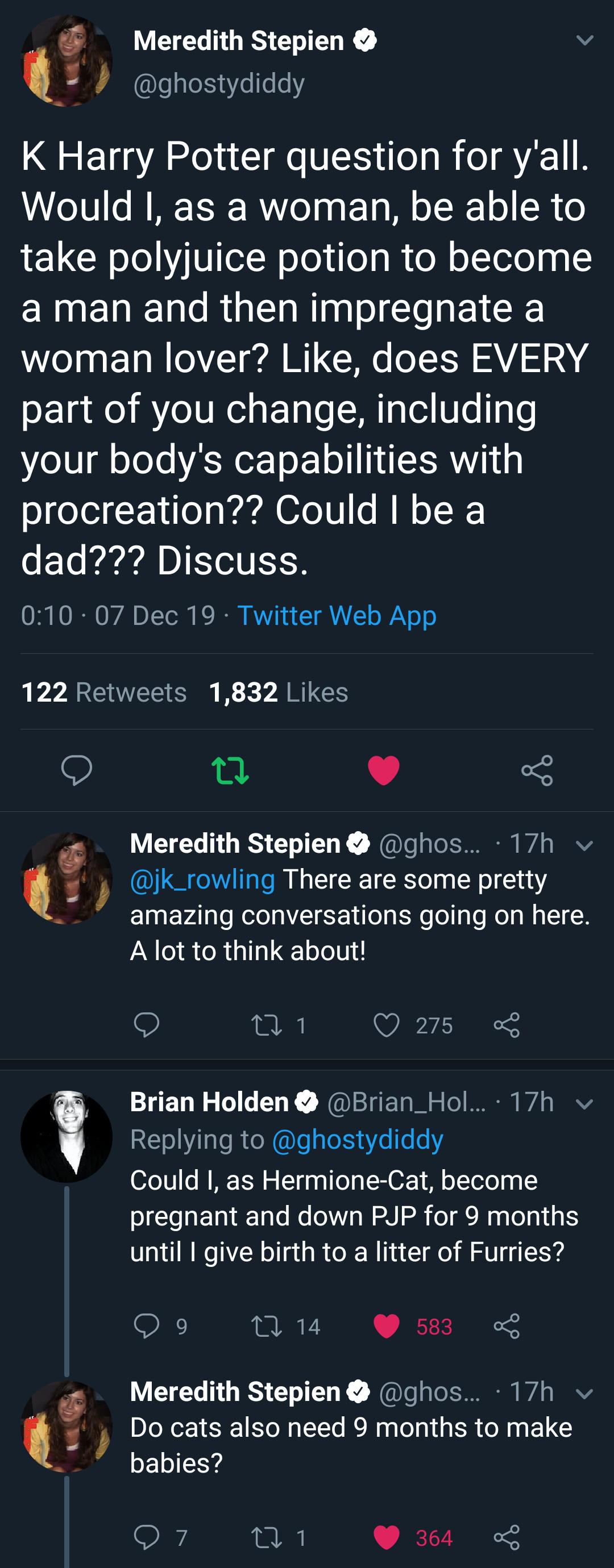The width and height of the screenshot is (614, 1568).
Task: Undo retweet on the main tweet
Action: [230, 770]
